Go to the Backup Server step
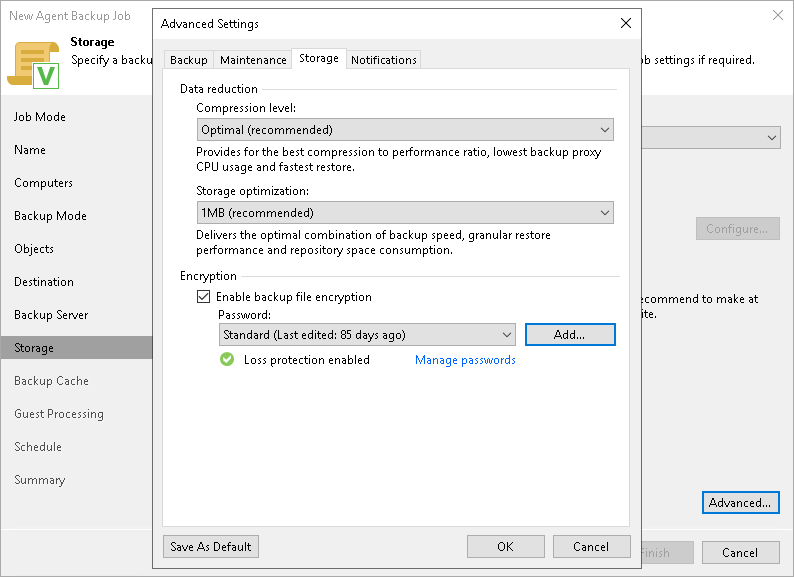 [x=51, y=315]
